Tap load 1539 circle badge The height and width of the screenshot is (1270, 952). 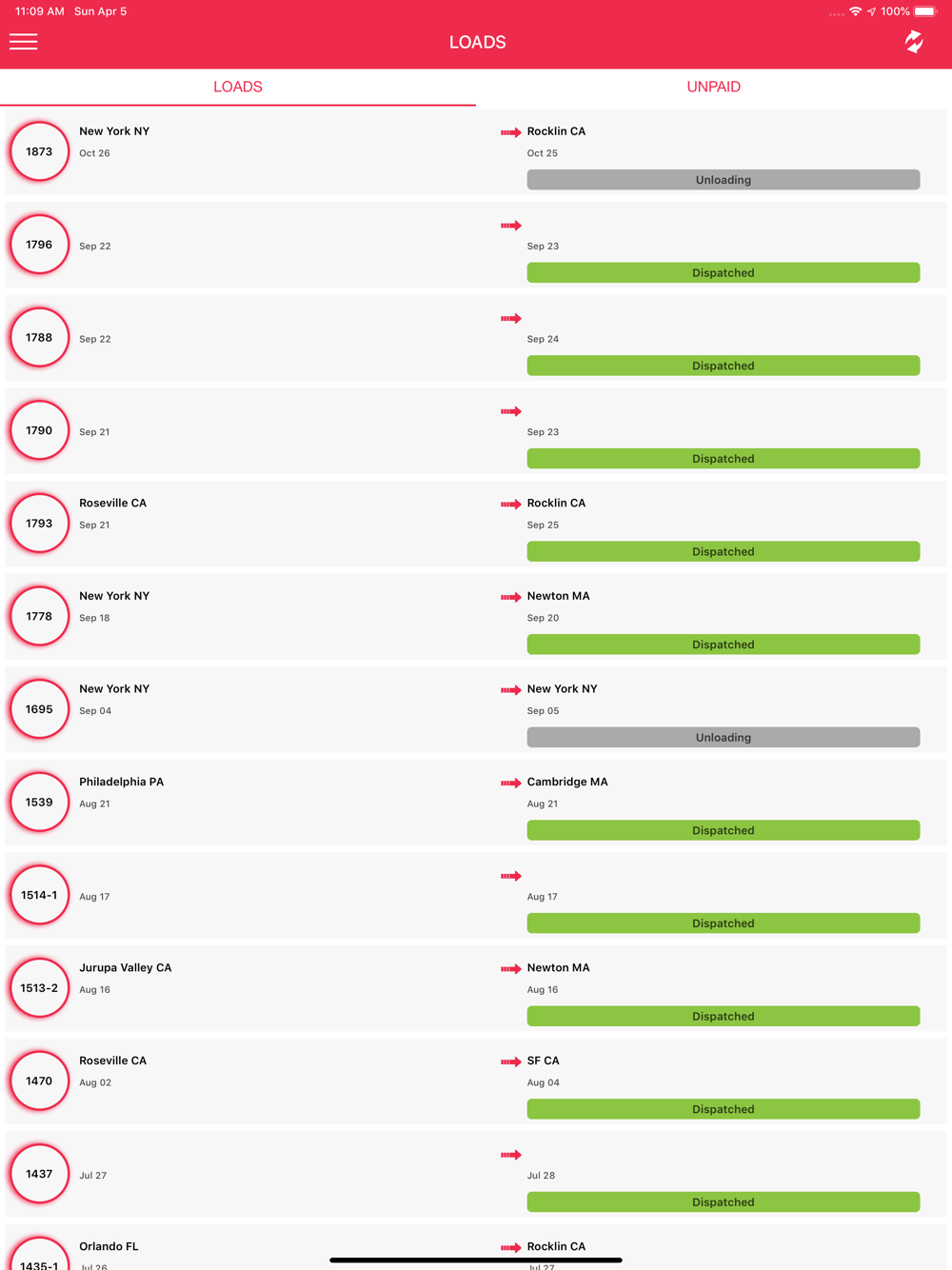click(39, 803)
